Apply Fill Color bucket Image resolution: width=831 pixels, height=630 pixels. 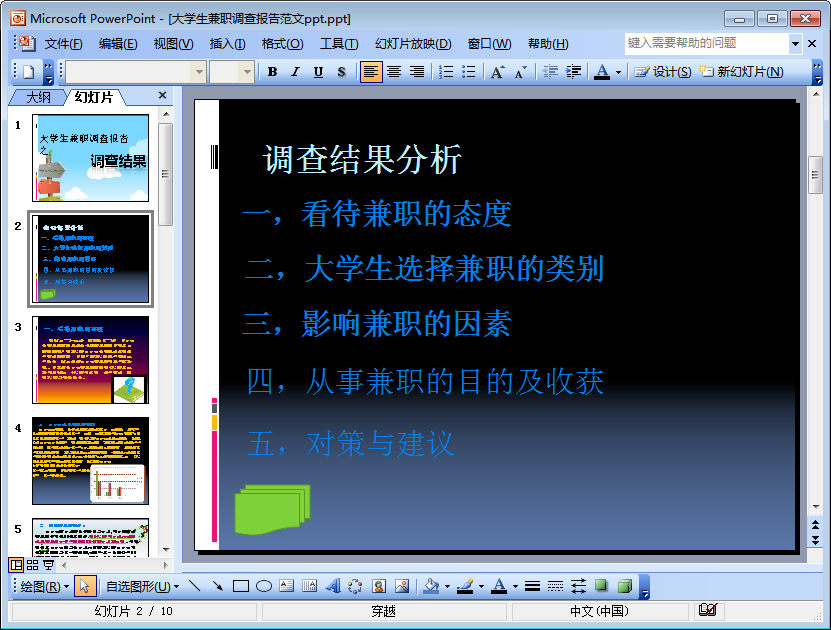[x=431, y=586]
